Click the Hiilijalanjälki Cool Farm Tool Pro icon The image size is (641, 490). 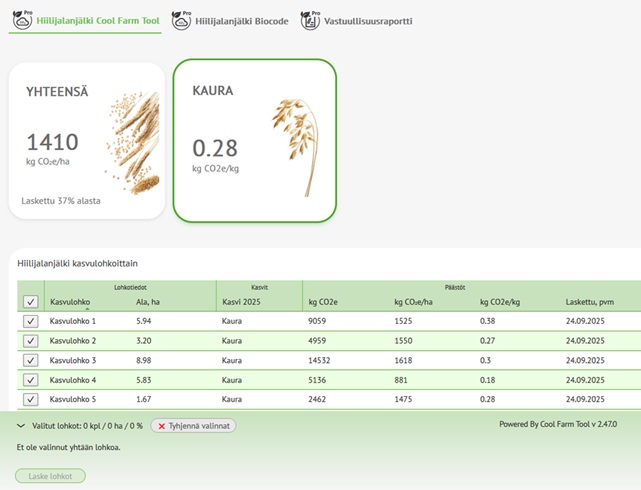point(21,20)
